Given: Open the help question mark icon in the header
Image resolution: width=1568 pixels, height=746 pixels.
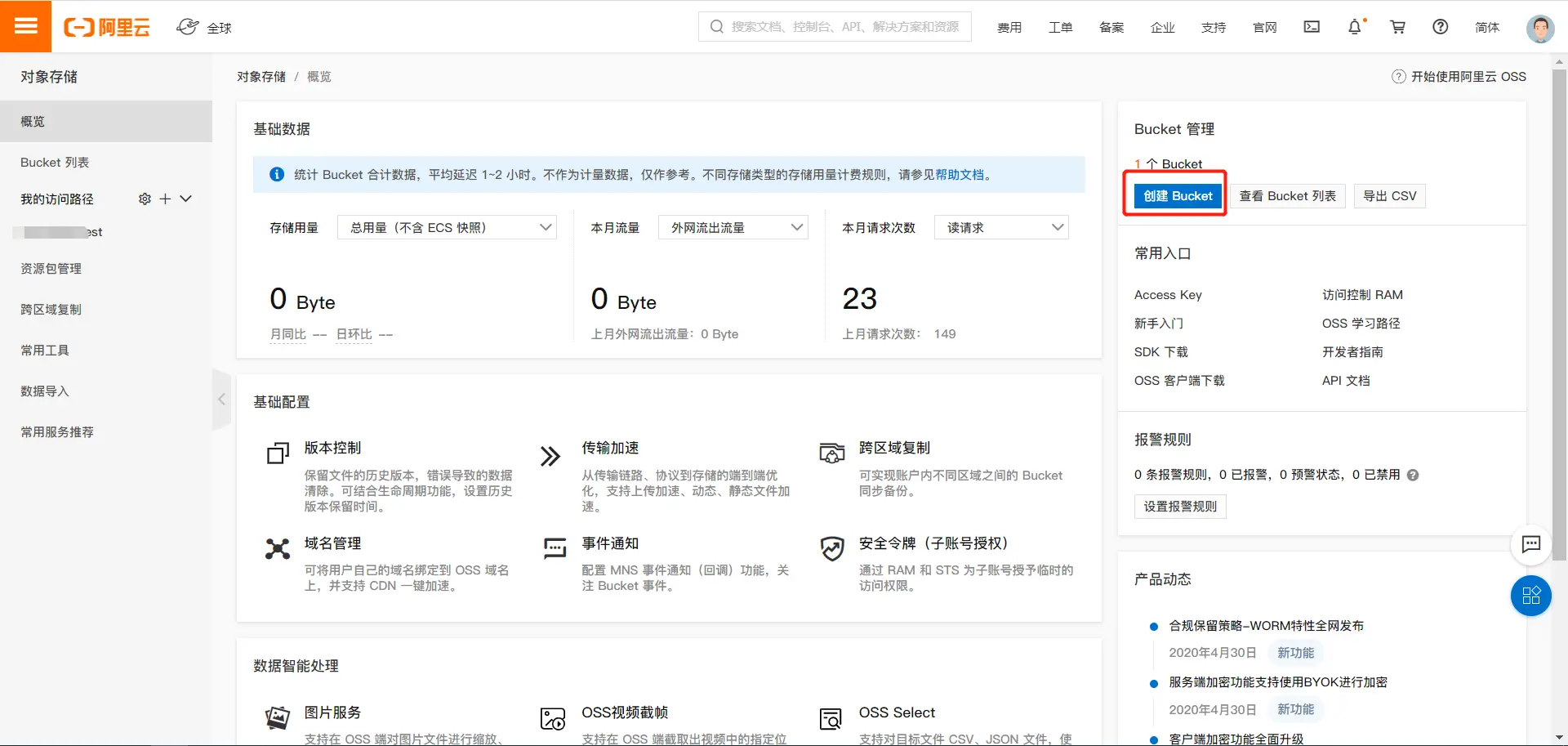Looking at the screenshot, I should pyautogui.click(x=1441, y=27).
